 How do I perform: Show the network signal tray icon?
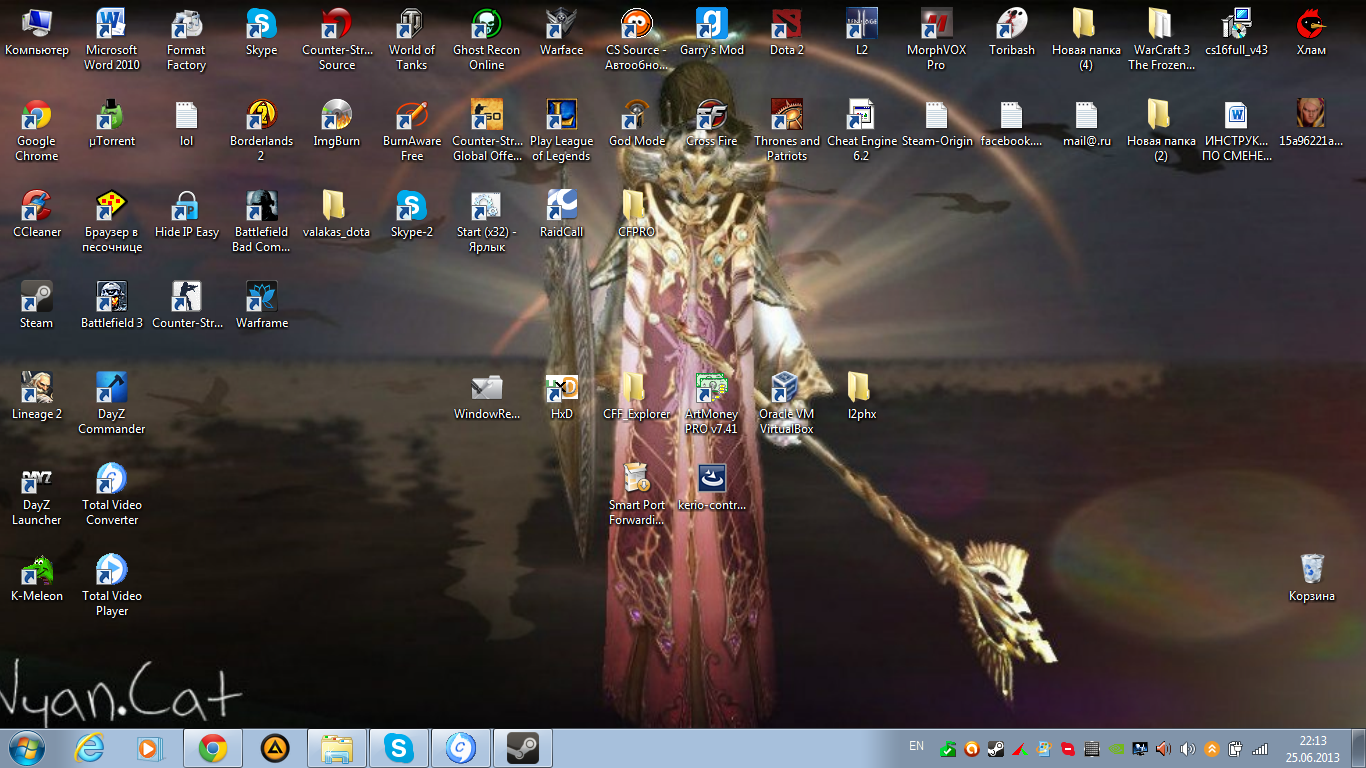coord(1260,748)
